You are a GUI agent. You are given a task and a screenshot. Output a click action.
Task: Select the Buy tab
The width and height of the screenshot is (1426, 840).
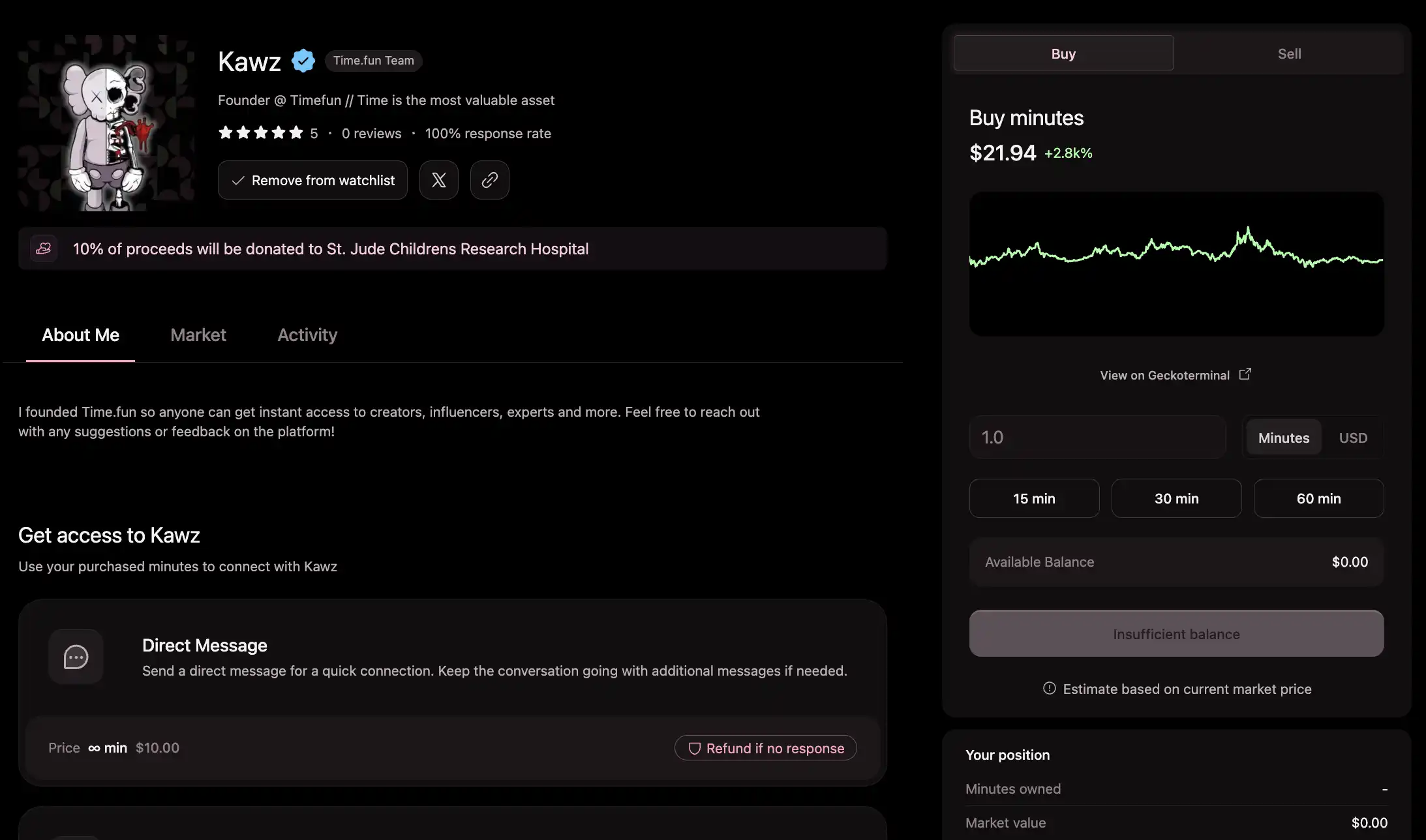(1063, 53)
